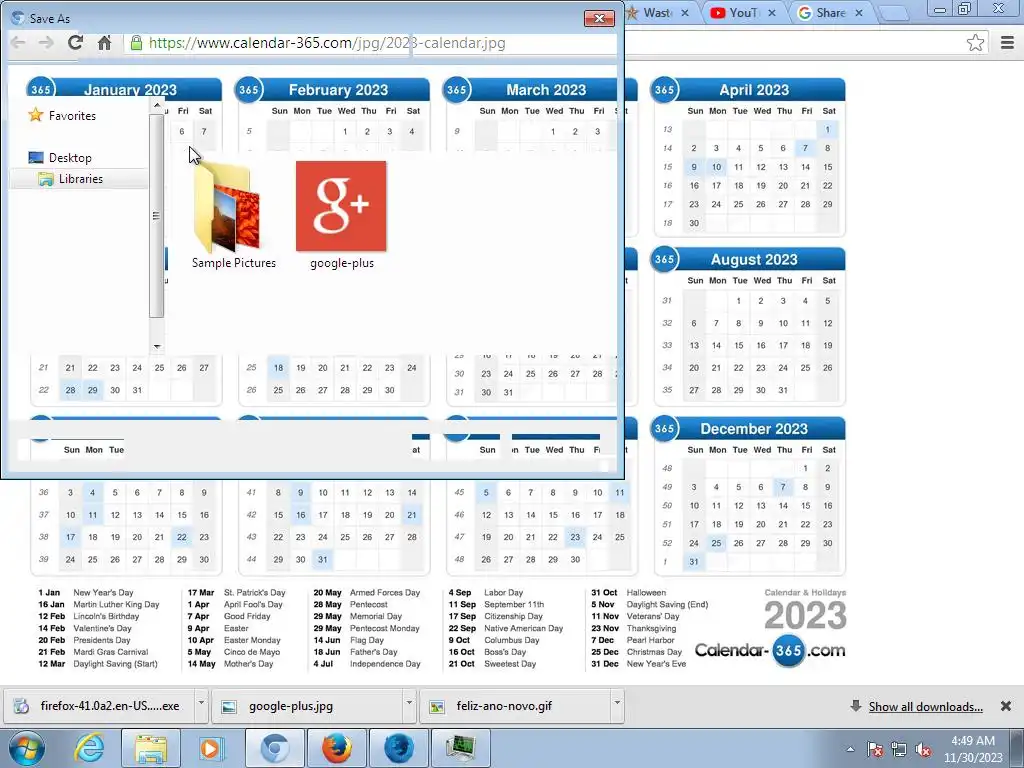Select Libraries in the navigation pane
This screenshot has height=768, width=1024.
click(x=71, y=179)
